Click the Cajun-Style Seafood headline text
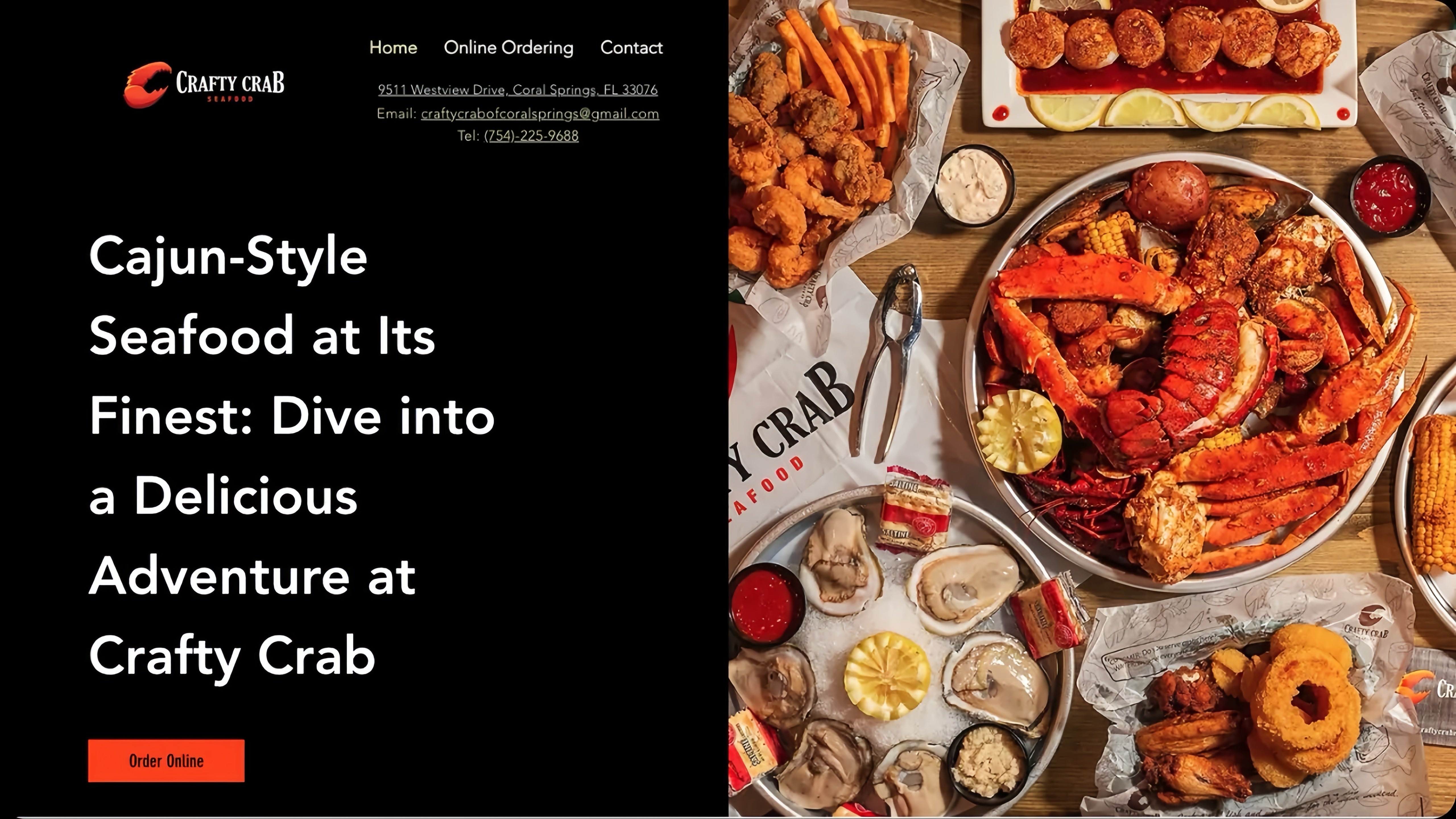 click(292, 456)
